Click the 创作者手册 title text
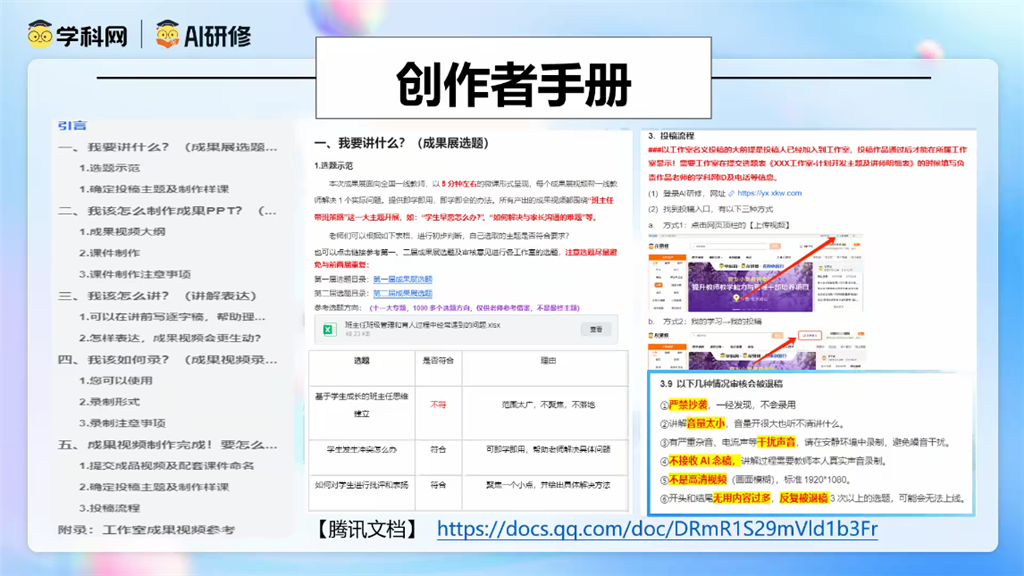1024x576 pixels. point(513,84)
